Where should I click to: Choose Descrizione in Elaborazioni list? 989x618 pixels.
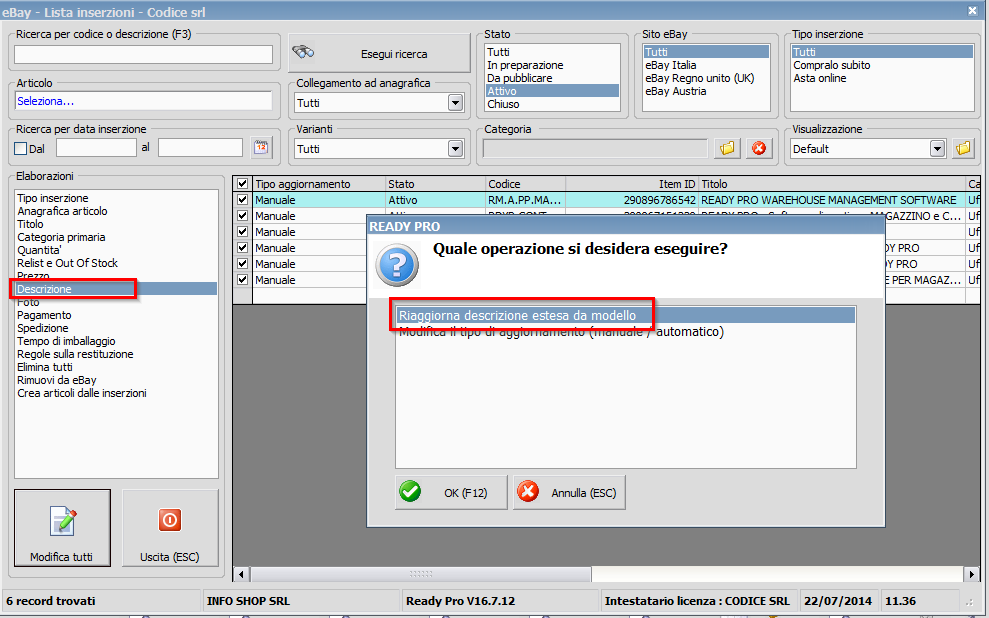(116, 289)
